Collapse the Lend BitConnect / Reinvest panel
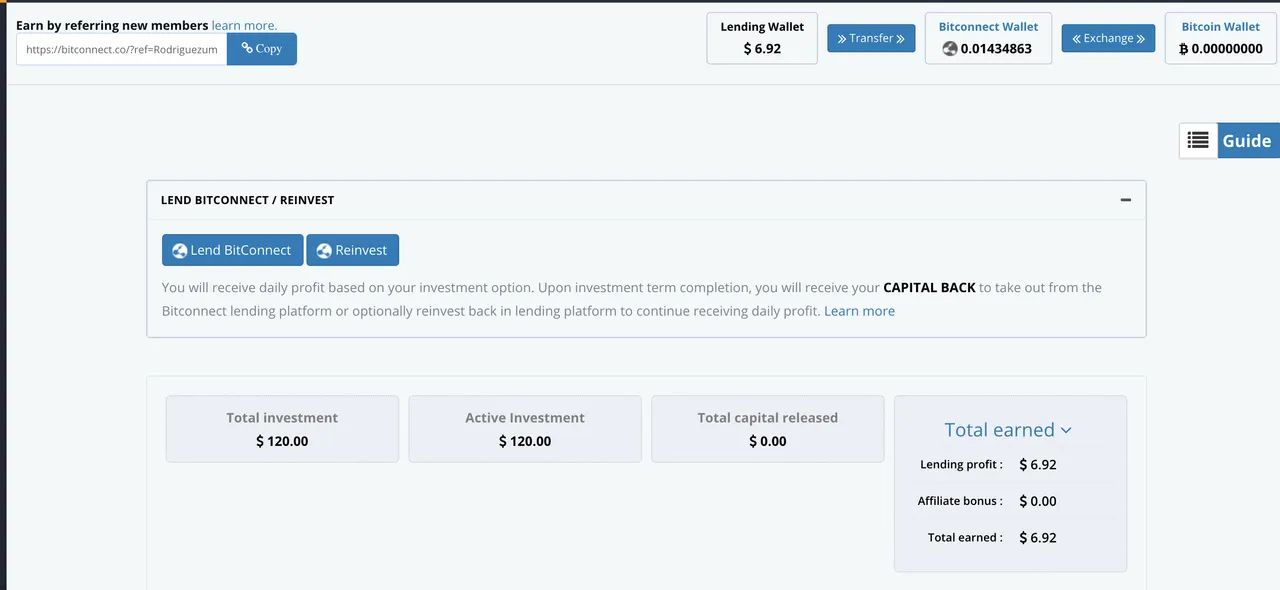 1126,200
